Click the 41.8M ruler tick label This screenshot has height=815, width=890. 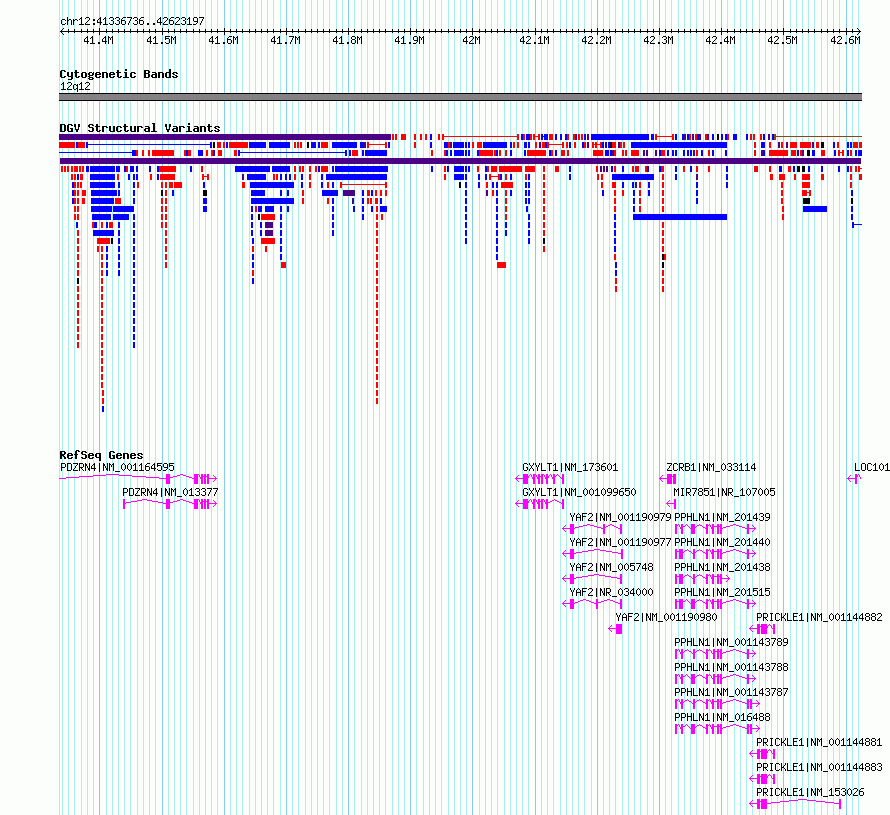(347, 40)
